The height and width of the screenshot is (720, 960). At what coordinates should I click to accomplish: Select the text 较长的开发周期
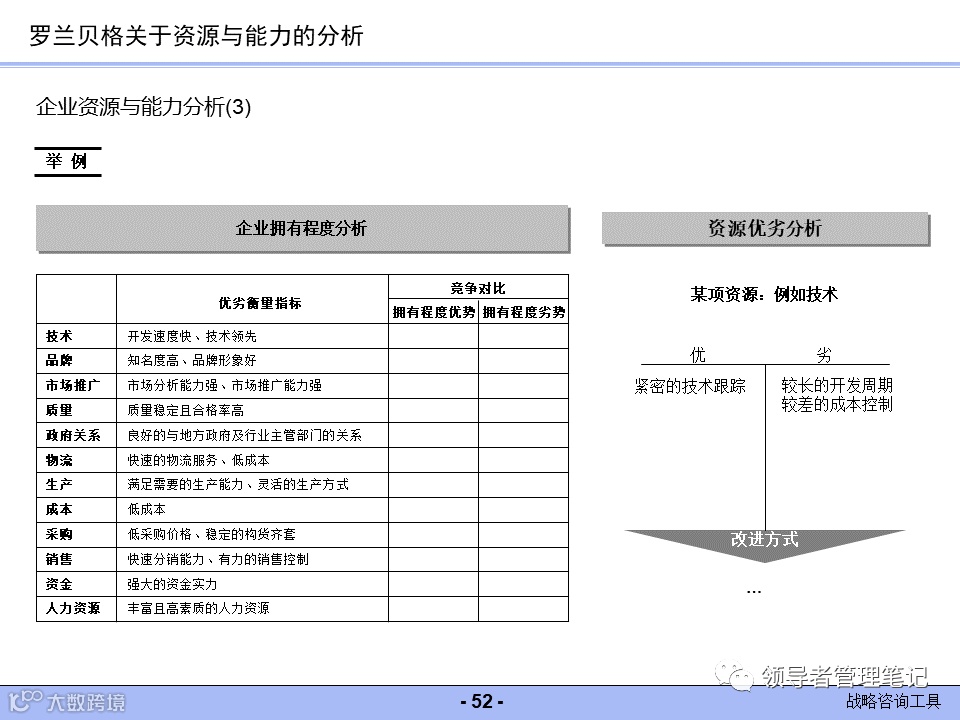tap(837, 385)
